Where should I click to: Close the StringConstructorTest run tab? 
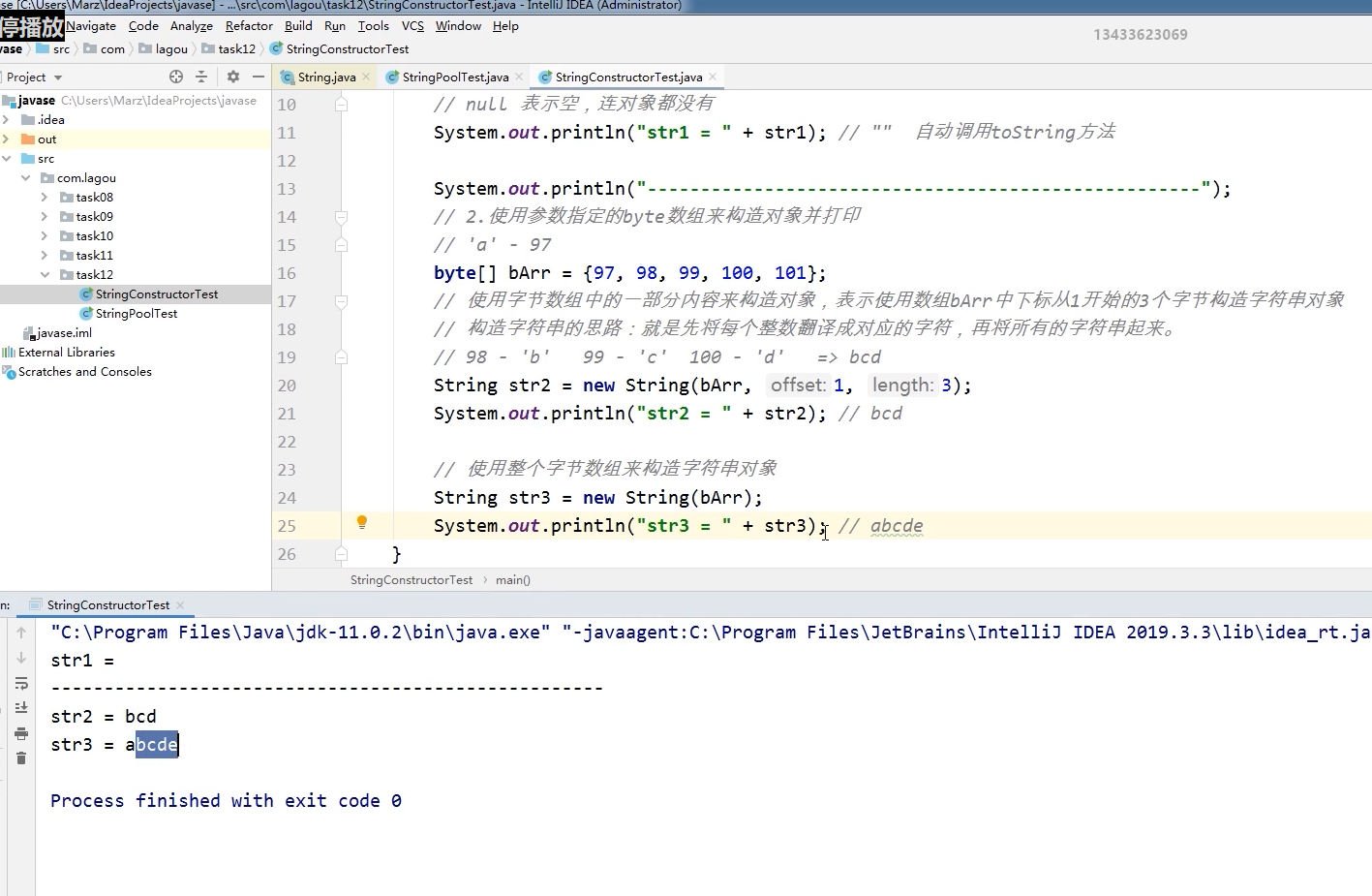(x=180, y=605)
